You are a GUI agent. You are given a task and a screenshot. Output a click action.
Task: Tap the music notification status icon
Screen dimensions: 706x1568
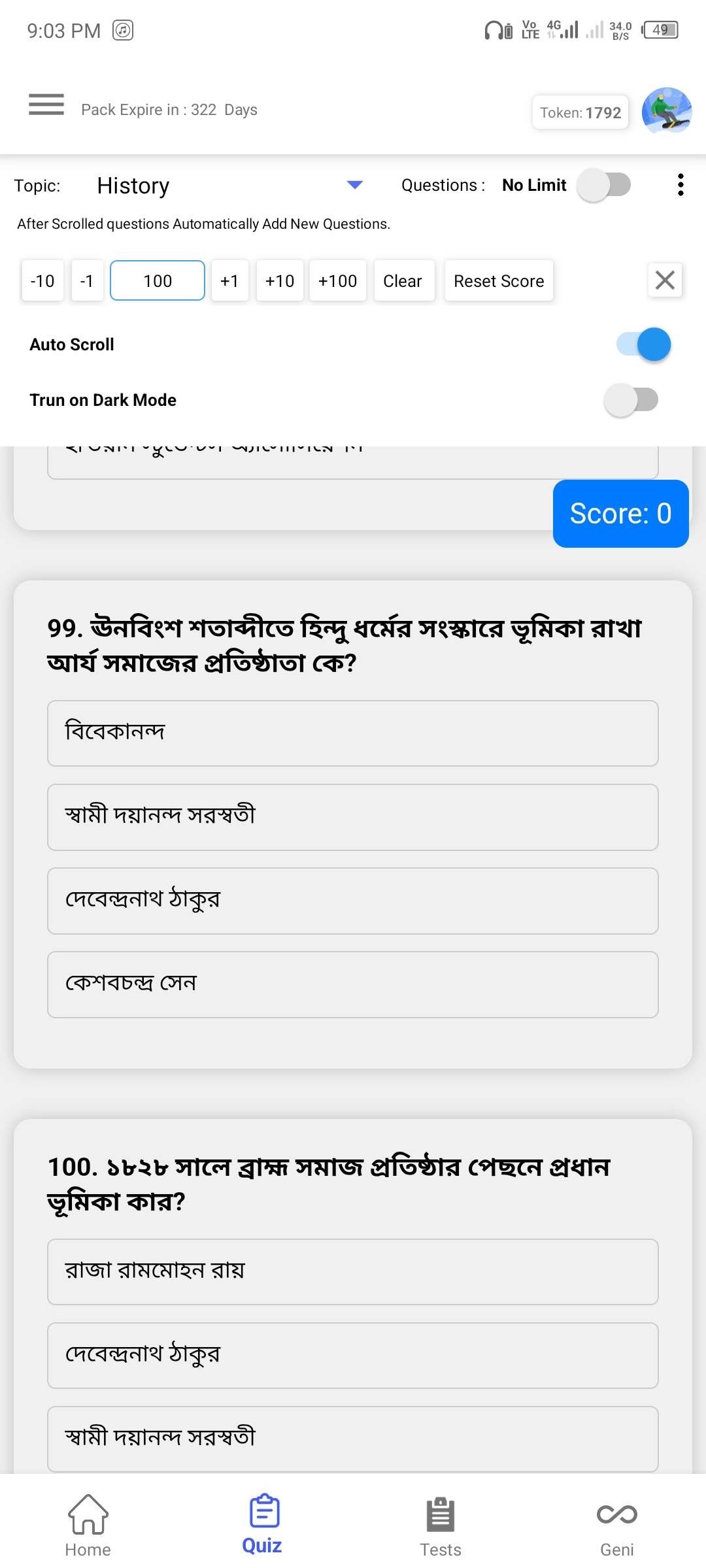(123, 30)
